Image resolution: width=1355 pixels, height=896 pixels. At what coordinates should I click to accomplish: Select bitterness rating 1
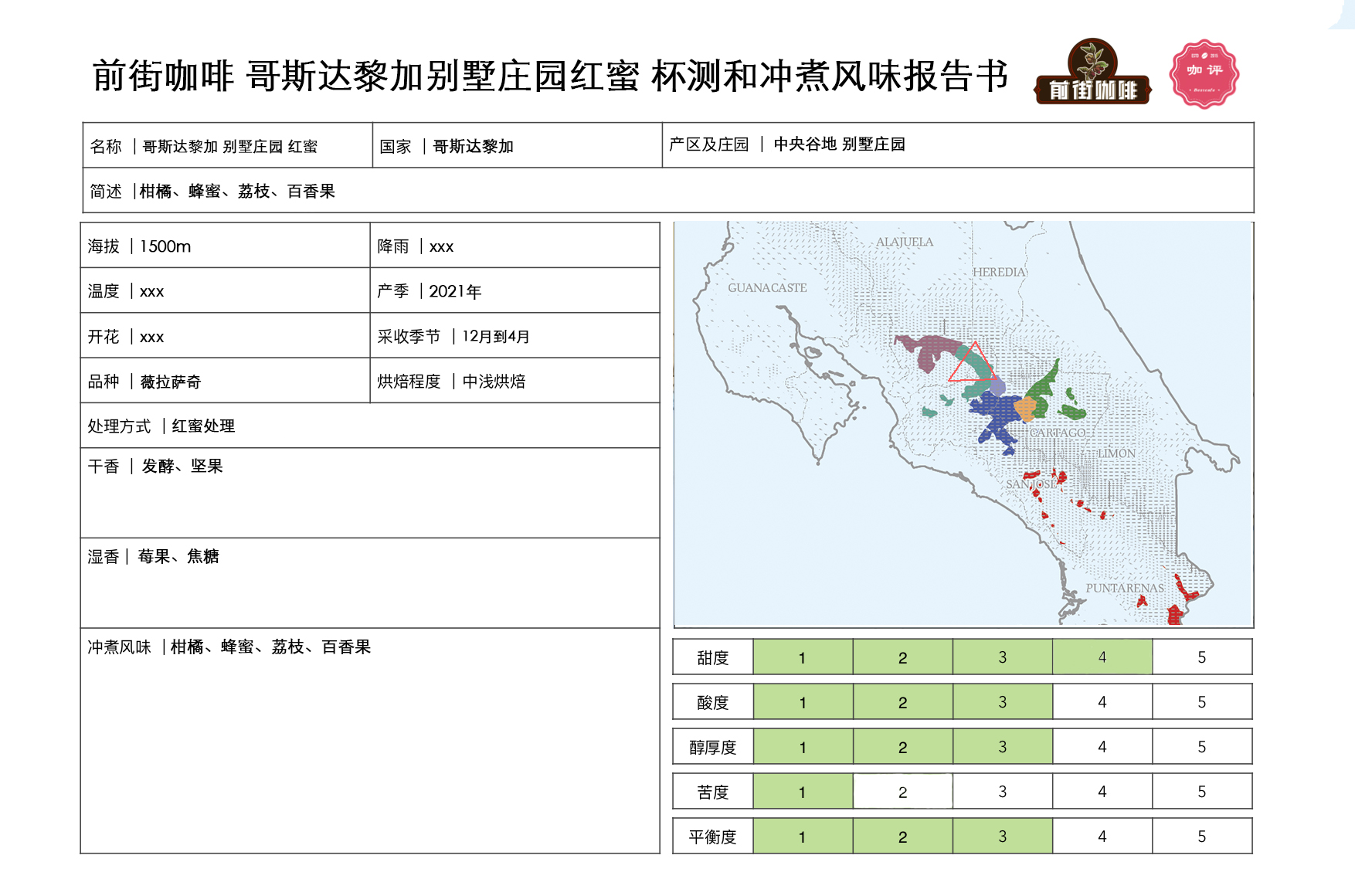(x=802, y=792)
